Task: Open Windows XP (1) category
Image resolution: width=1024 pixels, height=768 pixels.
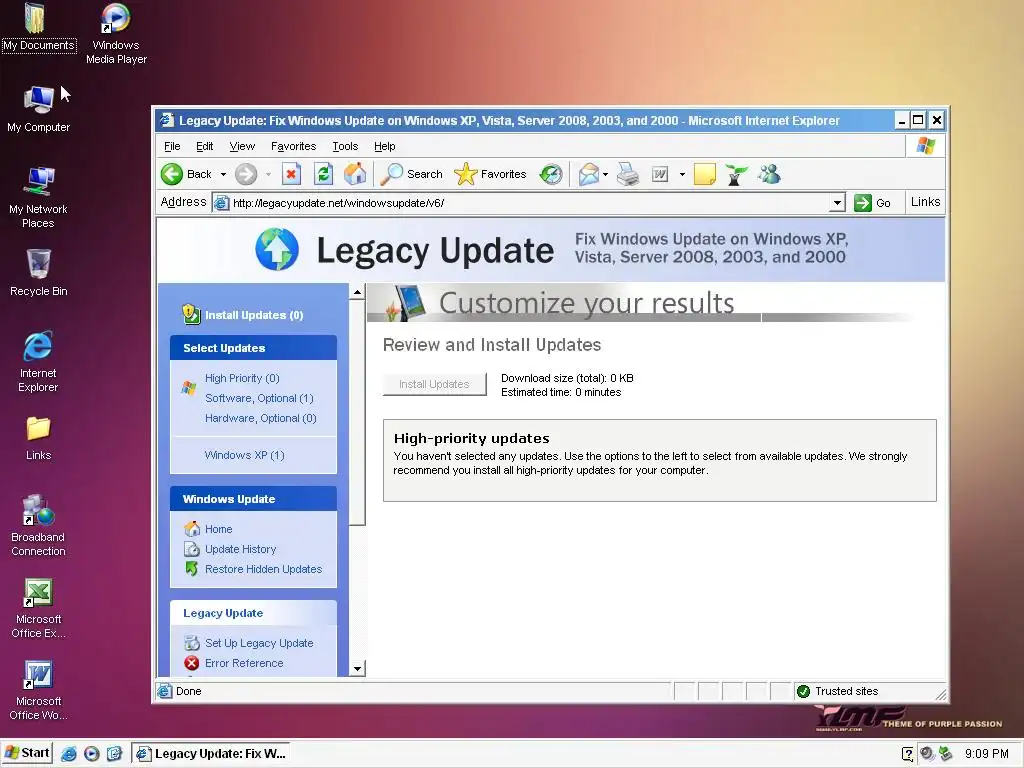Action: point(244,455)
